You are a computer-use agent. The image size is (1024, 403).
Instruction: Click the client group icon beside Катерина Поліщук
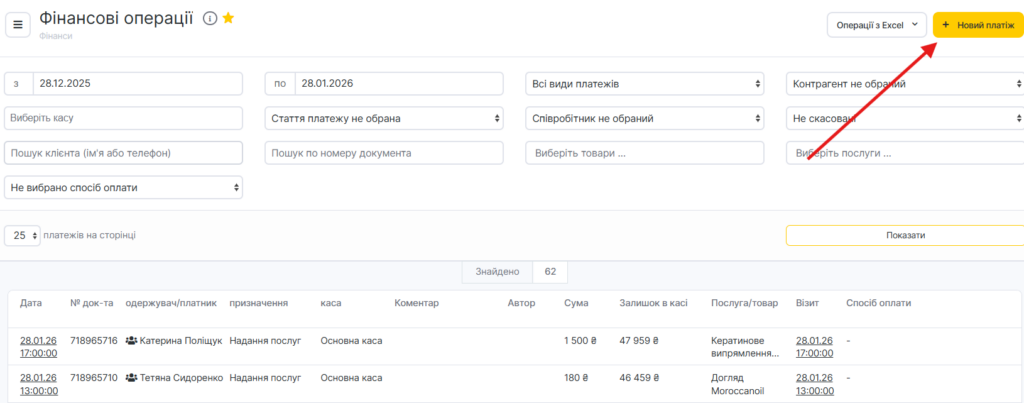(x=131, y=341)
